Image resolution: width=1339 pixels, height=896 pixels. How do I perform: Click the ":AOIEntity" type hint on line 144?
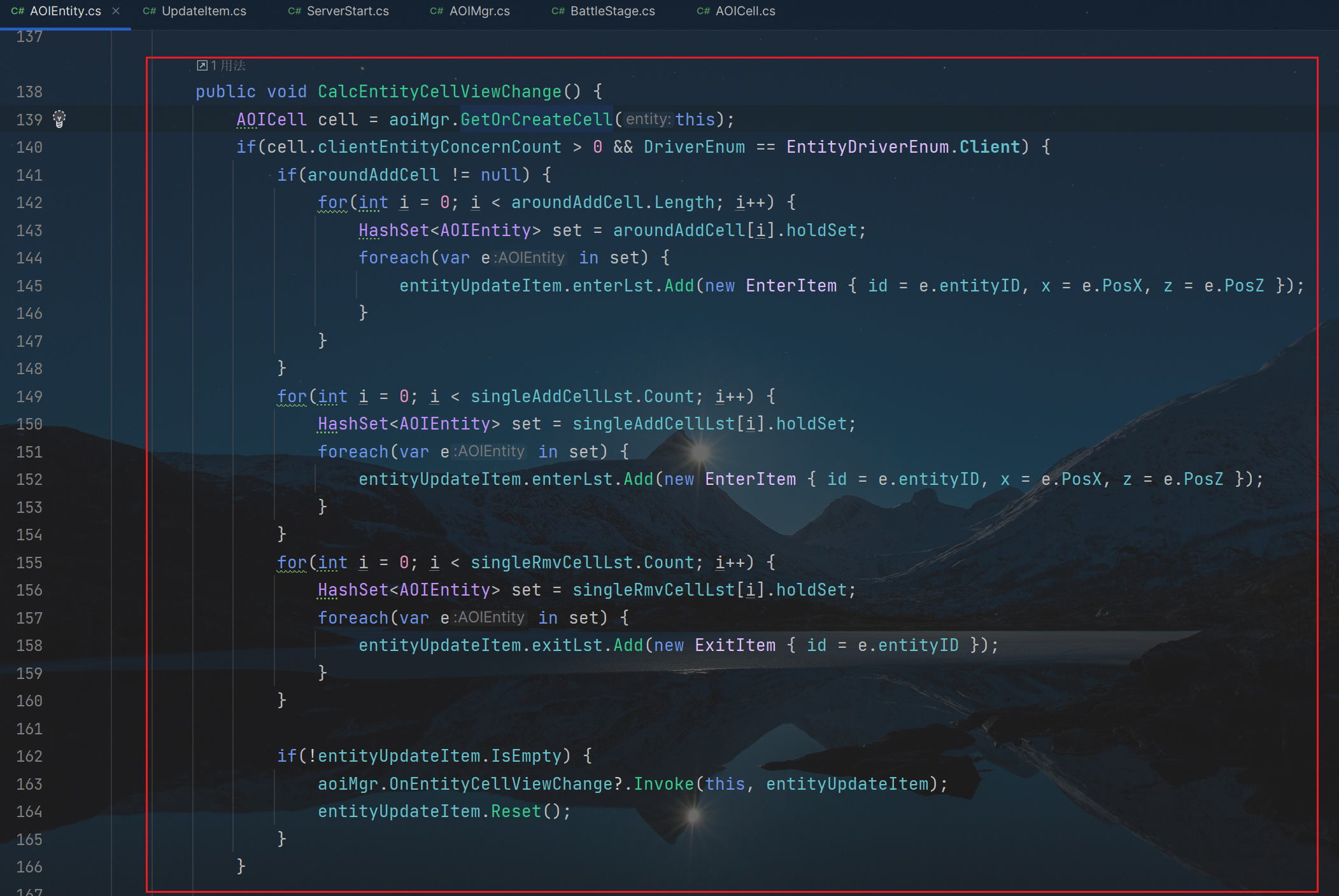pos(530,258)
